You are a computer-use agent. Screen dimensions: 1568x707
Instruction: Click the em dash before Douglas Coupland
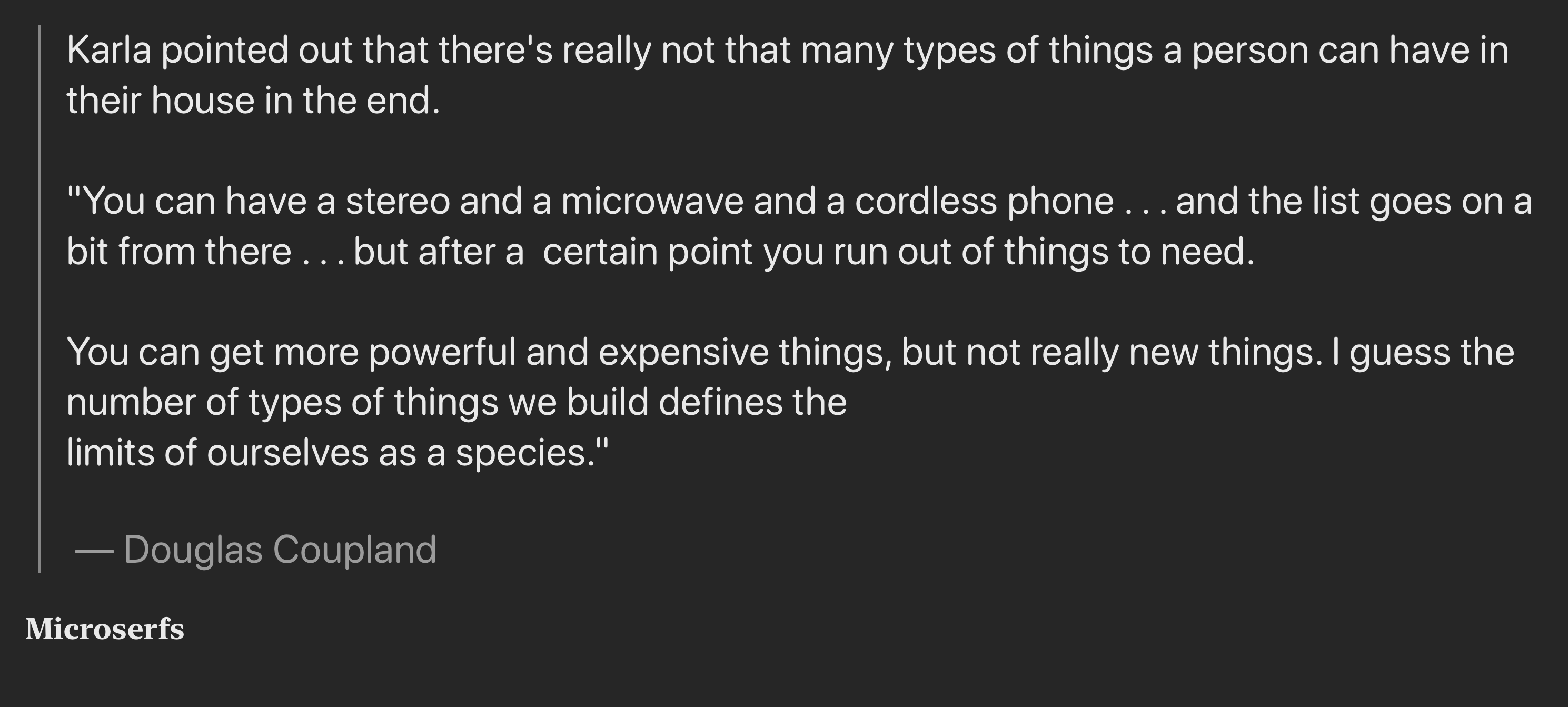pos(94,551)
